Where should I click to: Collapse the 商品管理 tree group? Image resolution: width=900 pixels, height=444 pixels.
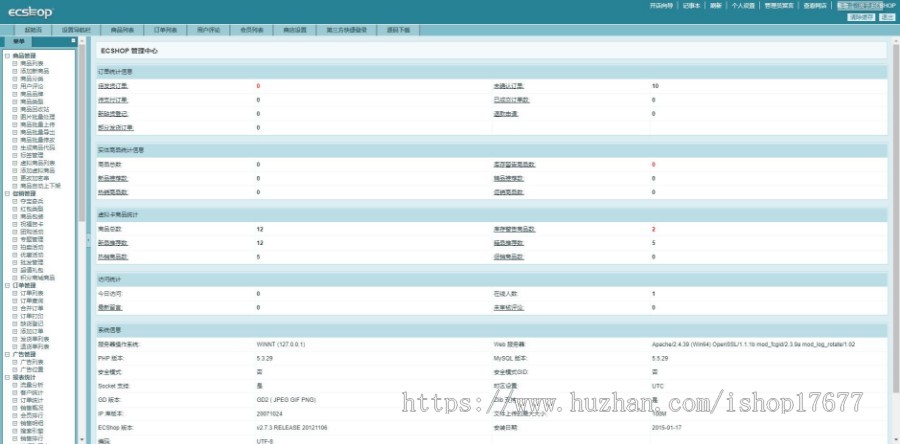click(7, 56)
